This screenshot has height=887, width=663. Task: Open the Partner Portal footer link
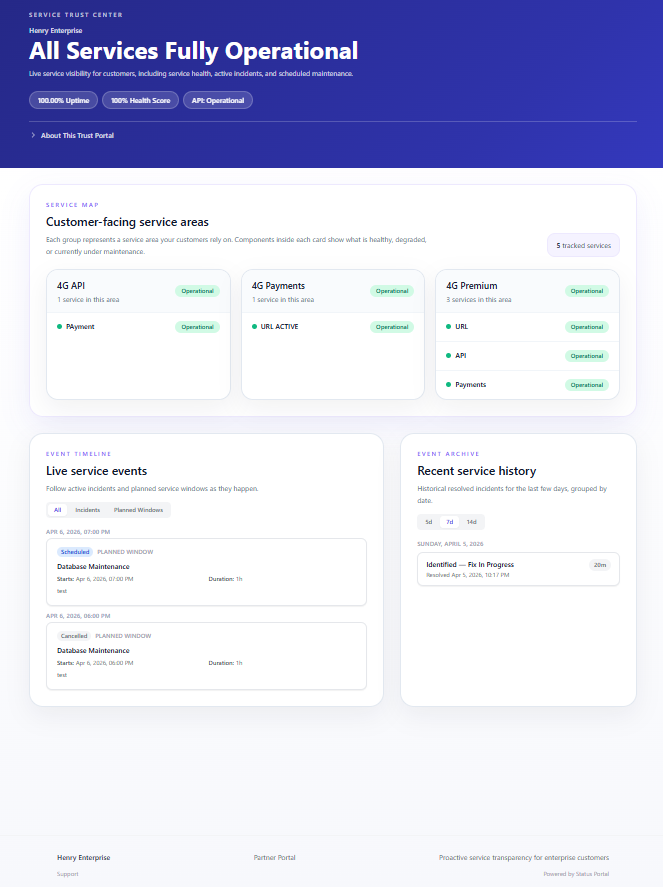click(274, 857)
